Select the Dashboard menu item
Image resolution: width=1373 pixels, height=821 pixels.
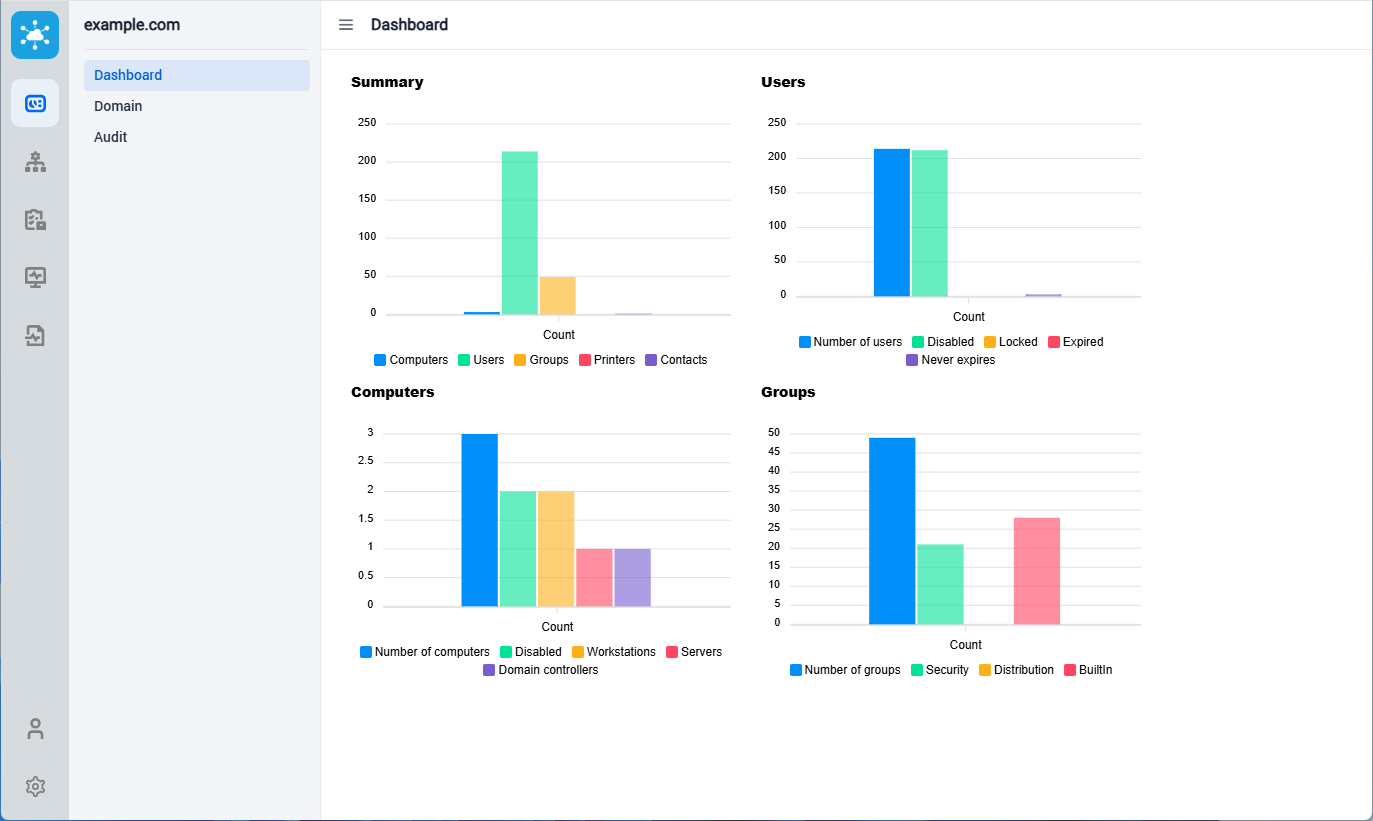(x=196, y=75)
